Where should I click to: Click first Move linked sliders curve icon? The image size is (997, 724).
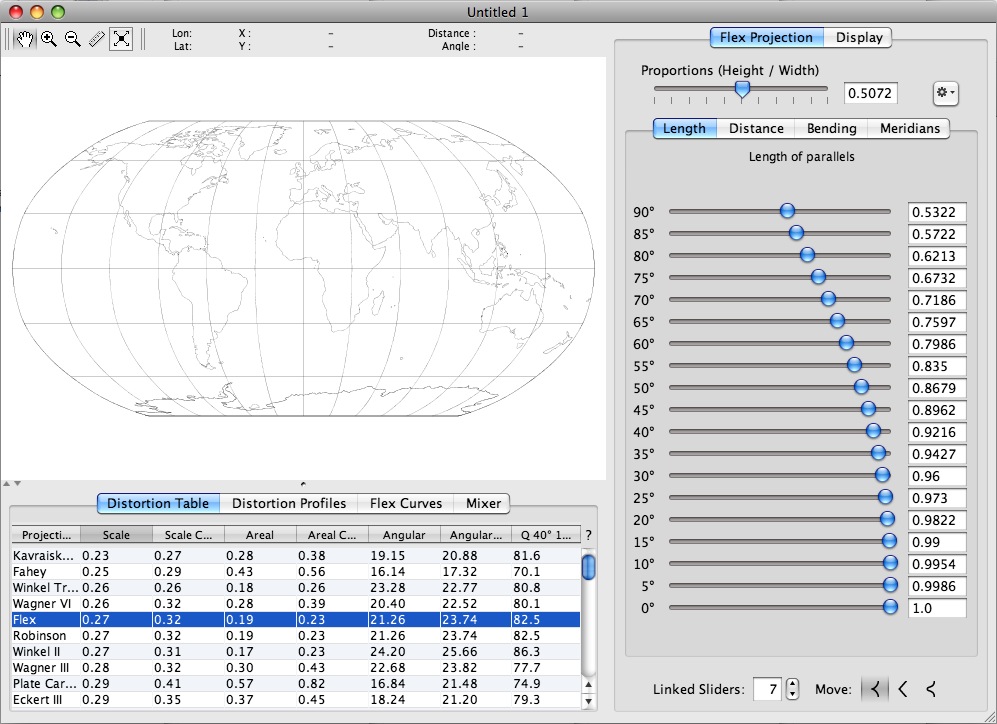coord(876,688)
